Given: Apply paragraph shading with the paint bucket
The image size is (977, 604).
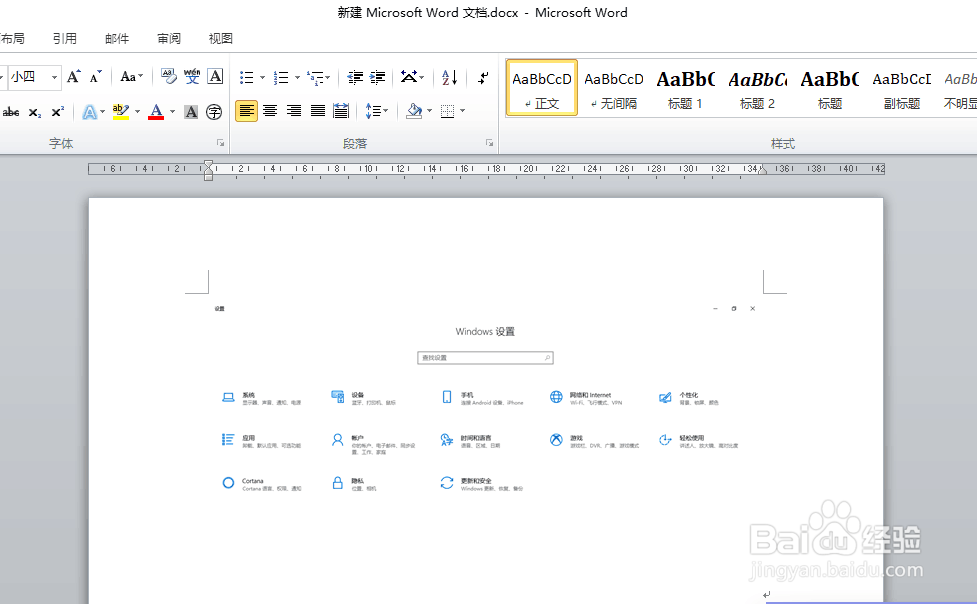Looking at the screenshot, I should coord(414,111).
